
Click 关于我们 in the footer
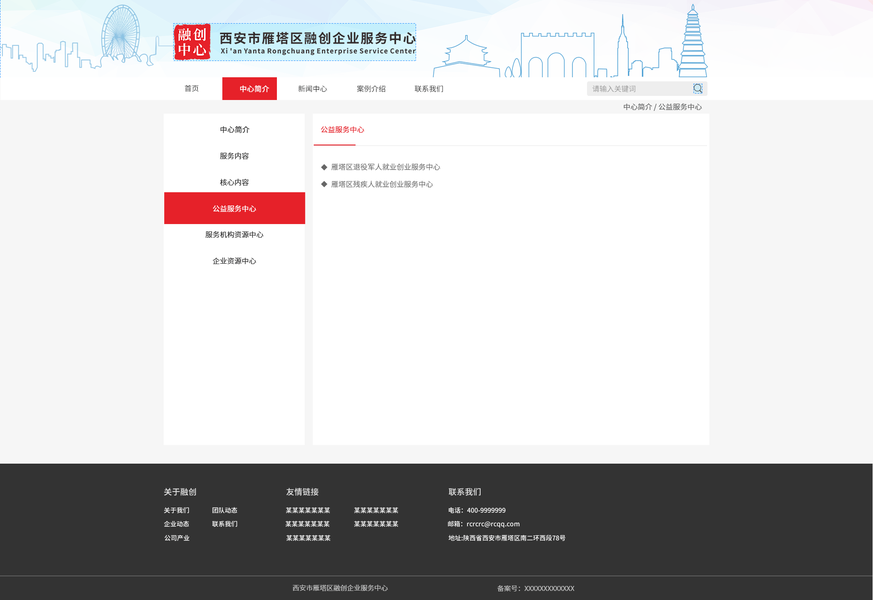[x=176, y=510]
